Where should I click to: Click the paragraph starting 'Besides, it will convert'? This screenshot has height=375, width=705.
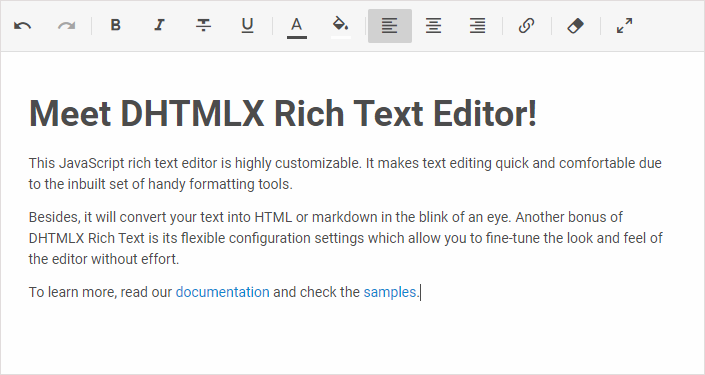click(x=346, y=238)
